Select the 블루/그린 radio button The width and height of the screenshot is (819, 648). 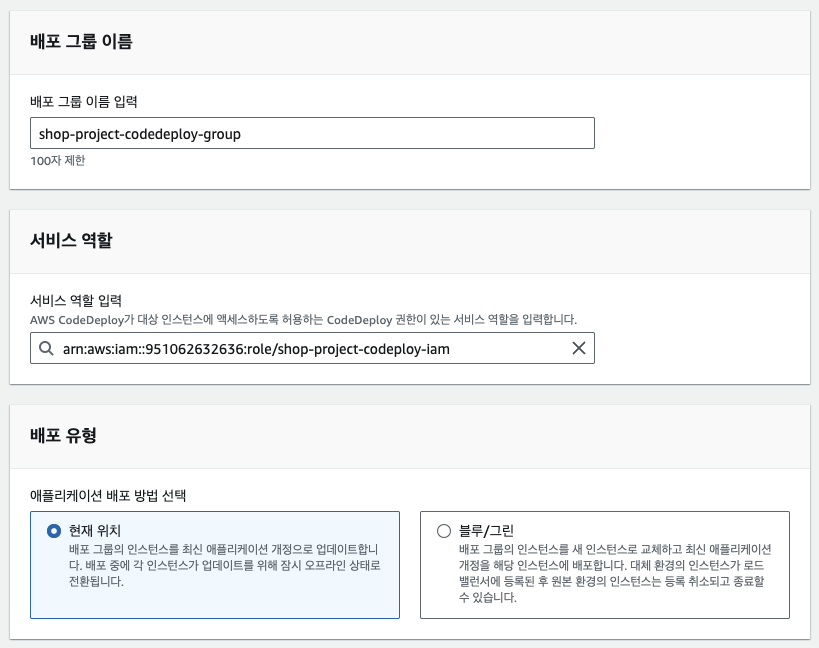click(x=444, y=531)
